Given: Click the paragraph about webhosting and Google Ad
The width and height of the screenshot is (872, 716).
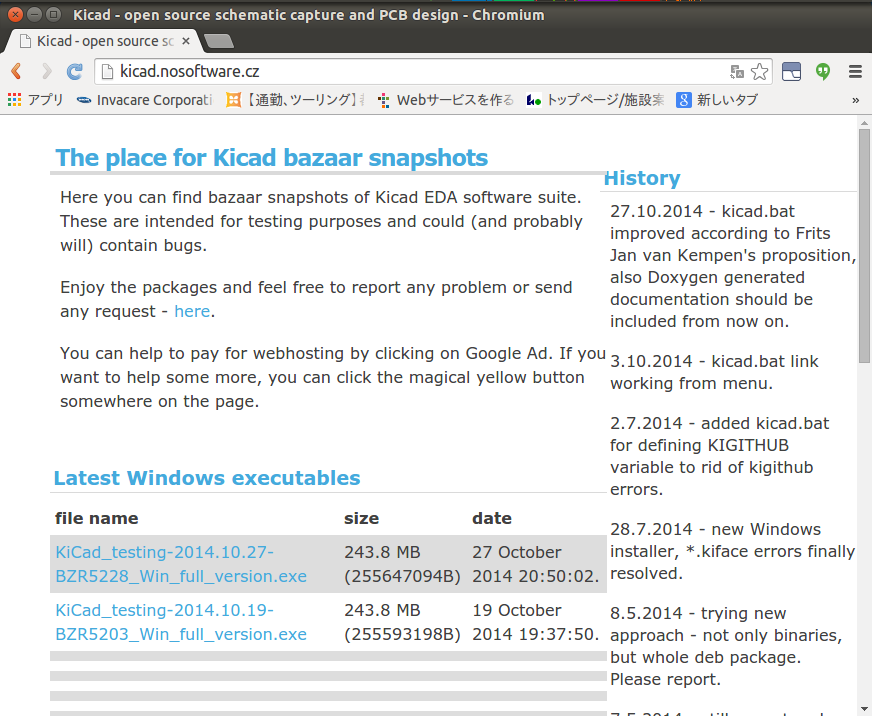Looking at the screenshot, I should coord(333,377).
